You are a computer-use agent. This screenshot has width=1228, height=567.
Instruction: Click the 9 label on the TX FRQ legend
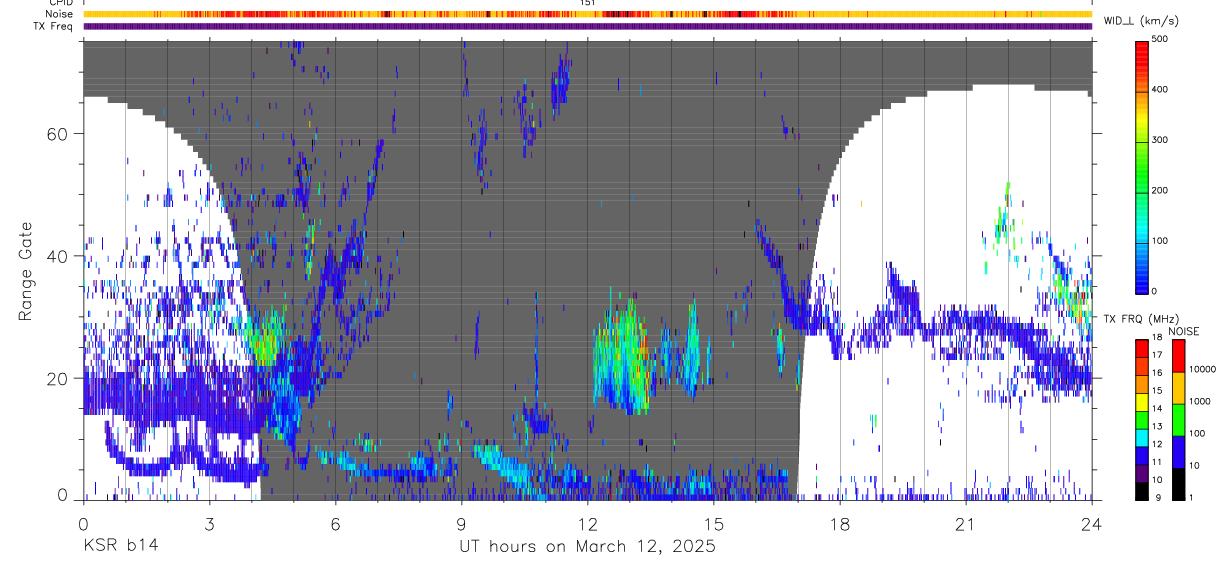click(1156, 498)
